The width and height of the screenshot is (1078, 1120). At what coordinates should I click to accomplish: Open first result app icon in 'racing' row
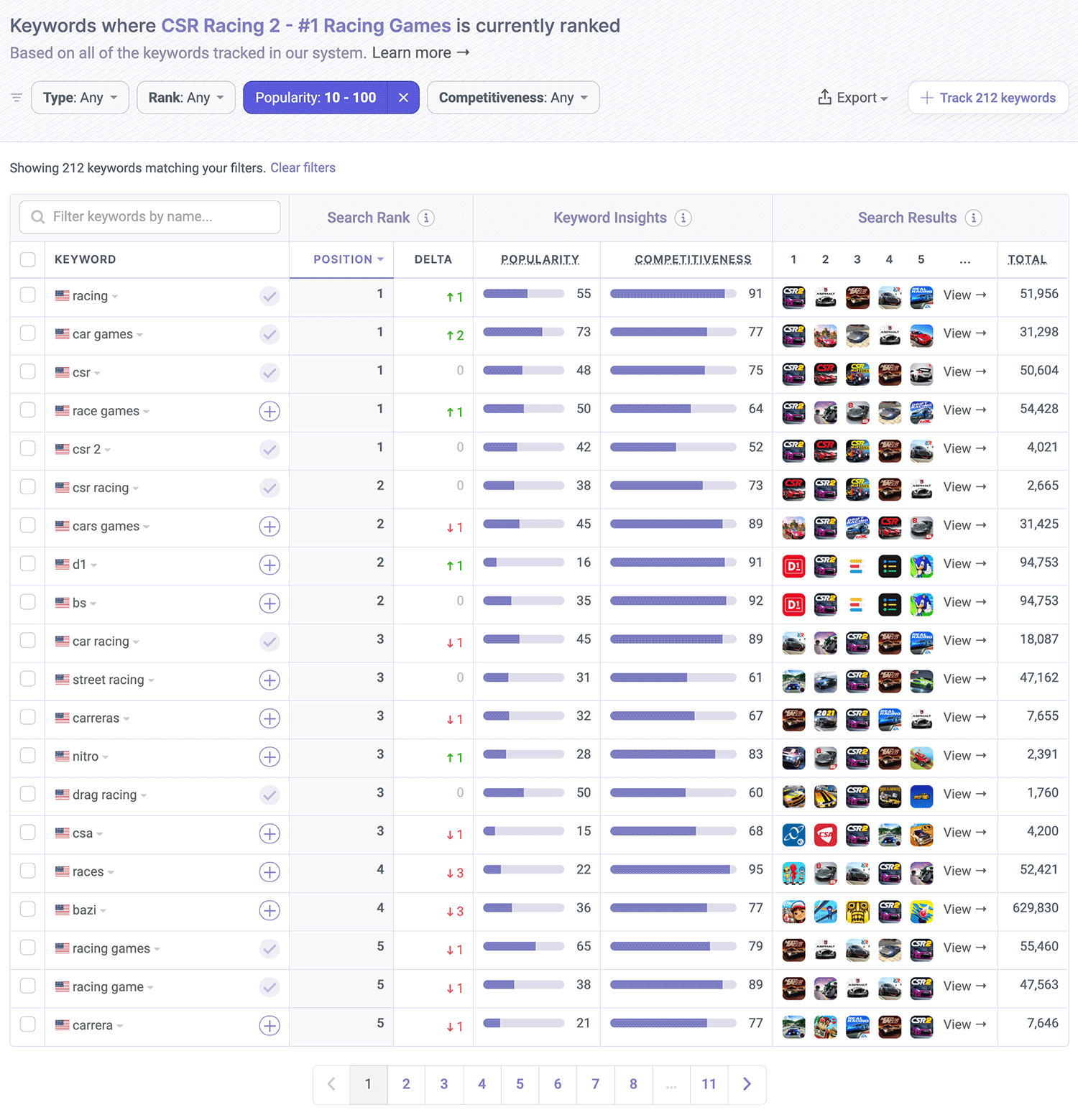(793, 296)
